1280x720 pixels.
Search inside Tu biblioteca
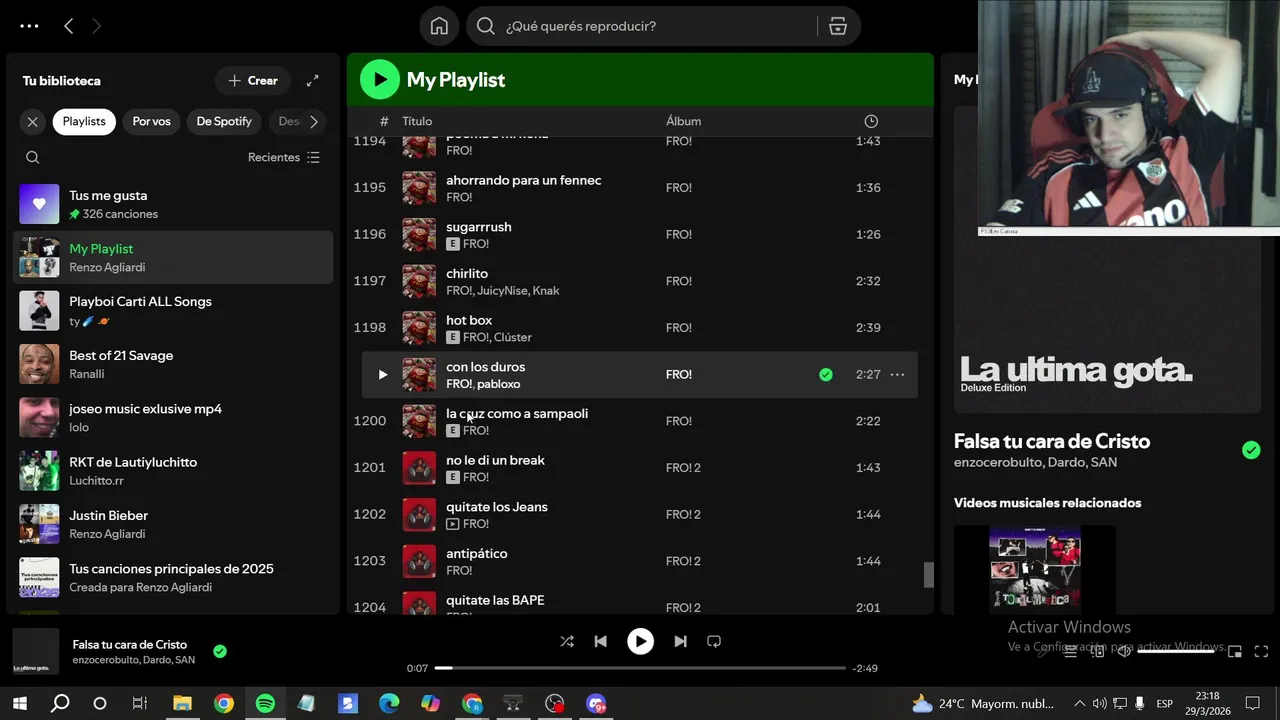(x=33, y=157)
